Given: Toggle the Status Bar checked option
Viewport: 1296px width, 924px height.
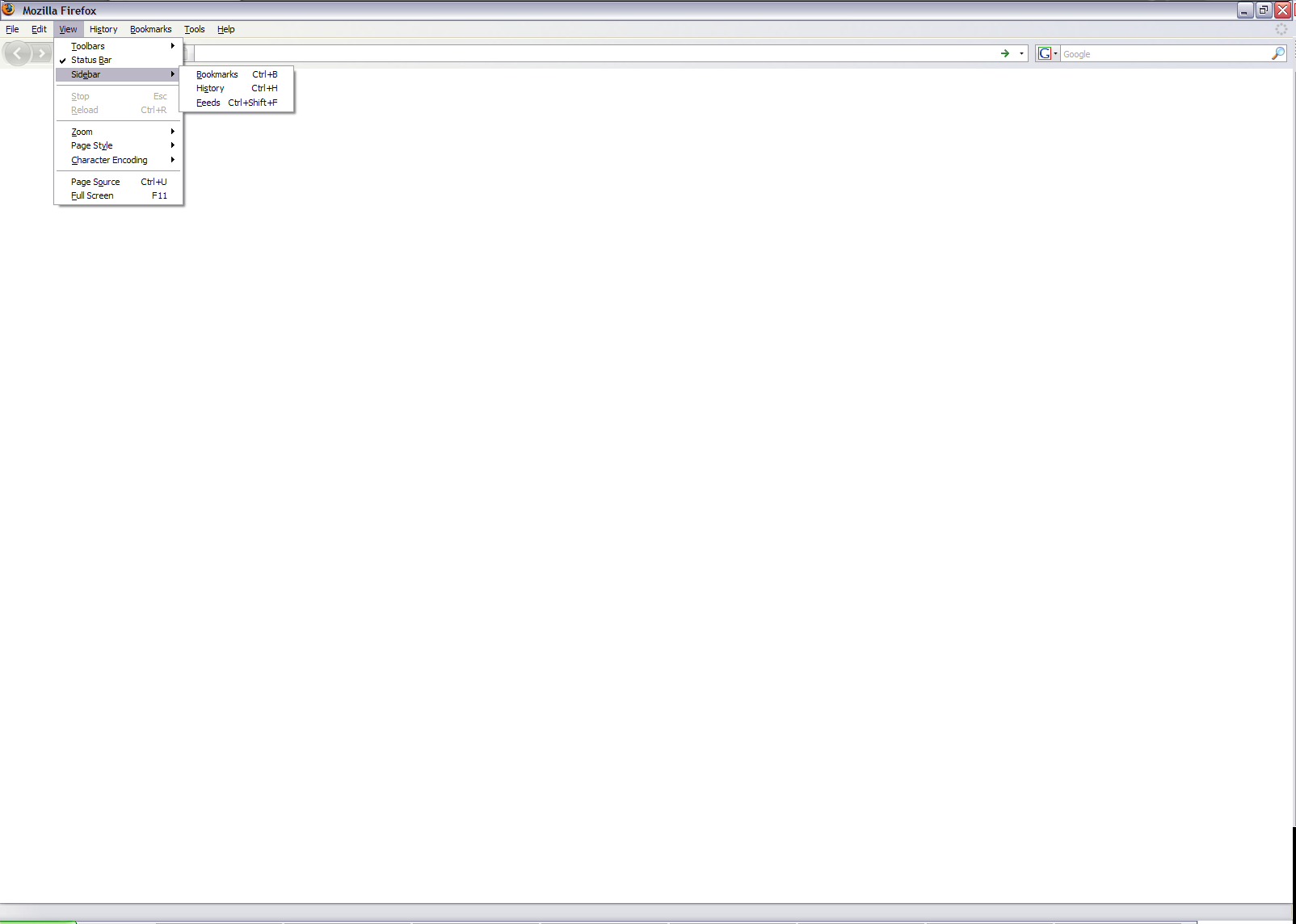Looking at the screenshot, I should point(90,60).
